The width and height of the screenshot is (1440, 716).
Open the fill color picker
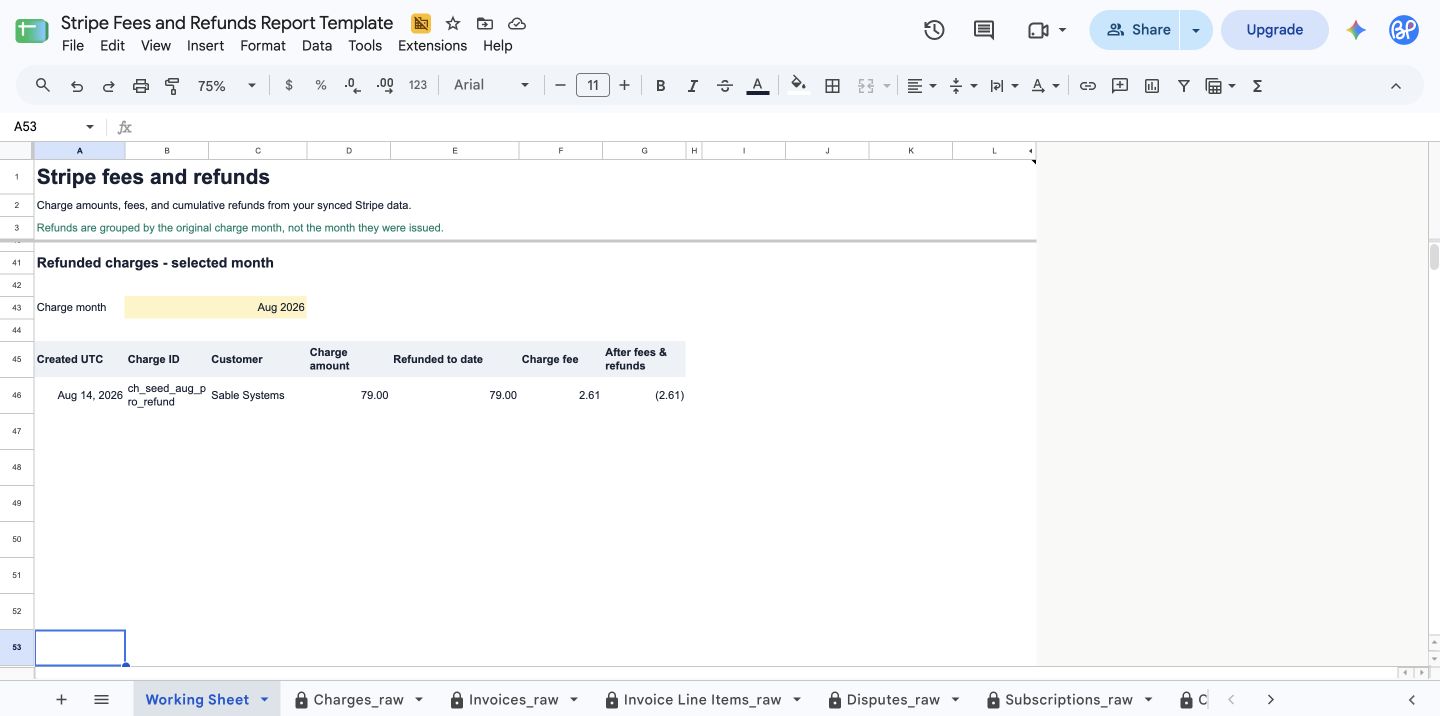798,86
